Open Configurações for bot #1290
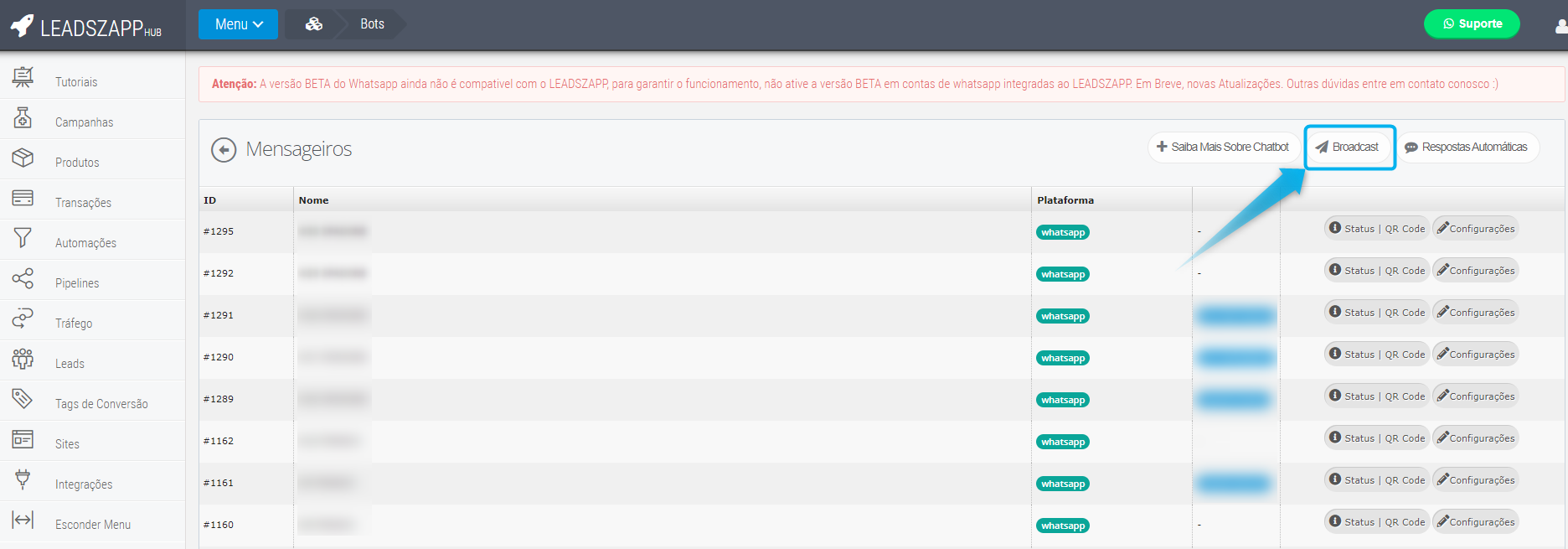The height and width of the screenshot is (549, 1568). pyautogui.click(x=1475, y=355)
